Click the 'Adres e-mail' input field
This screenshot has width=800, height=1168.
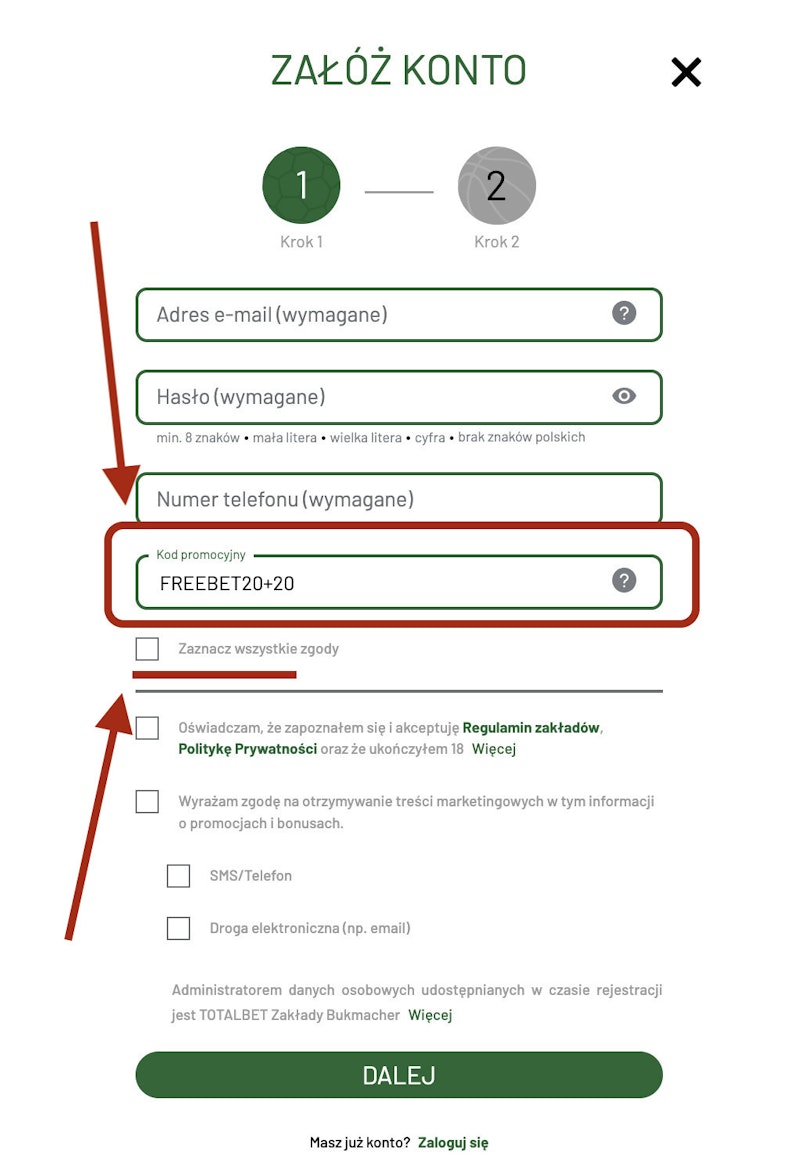[x=380, y=315]
